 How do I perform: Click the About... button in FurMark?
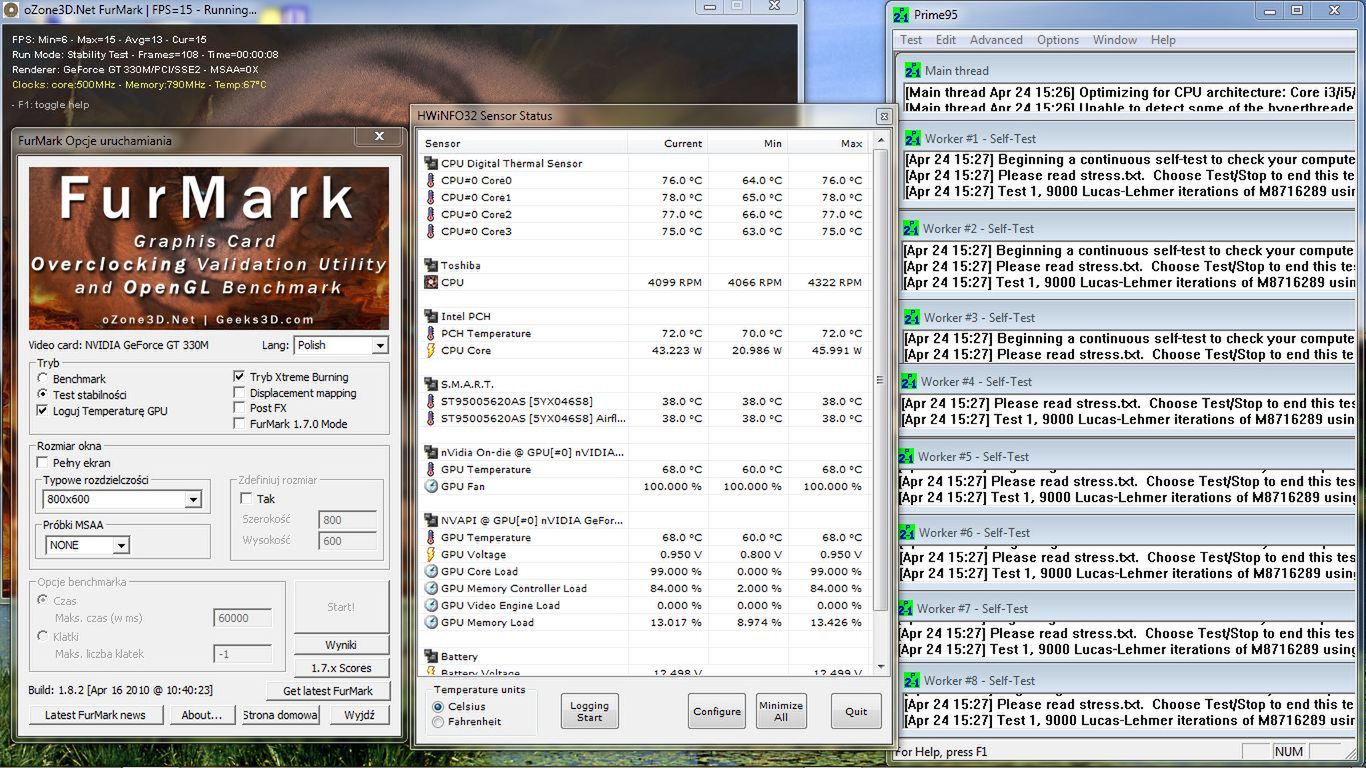pyautogui.click(x=202, y=715)
